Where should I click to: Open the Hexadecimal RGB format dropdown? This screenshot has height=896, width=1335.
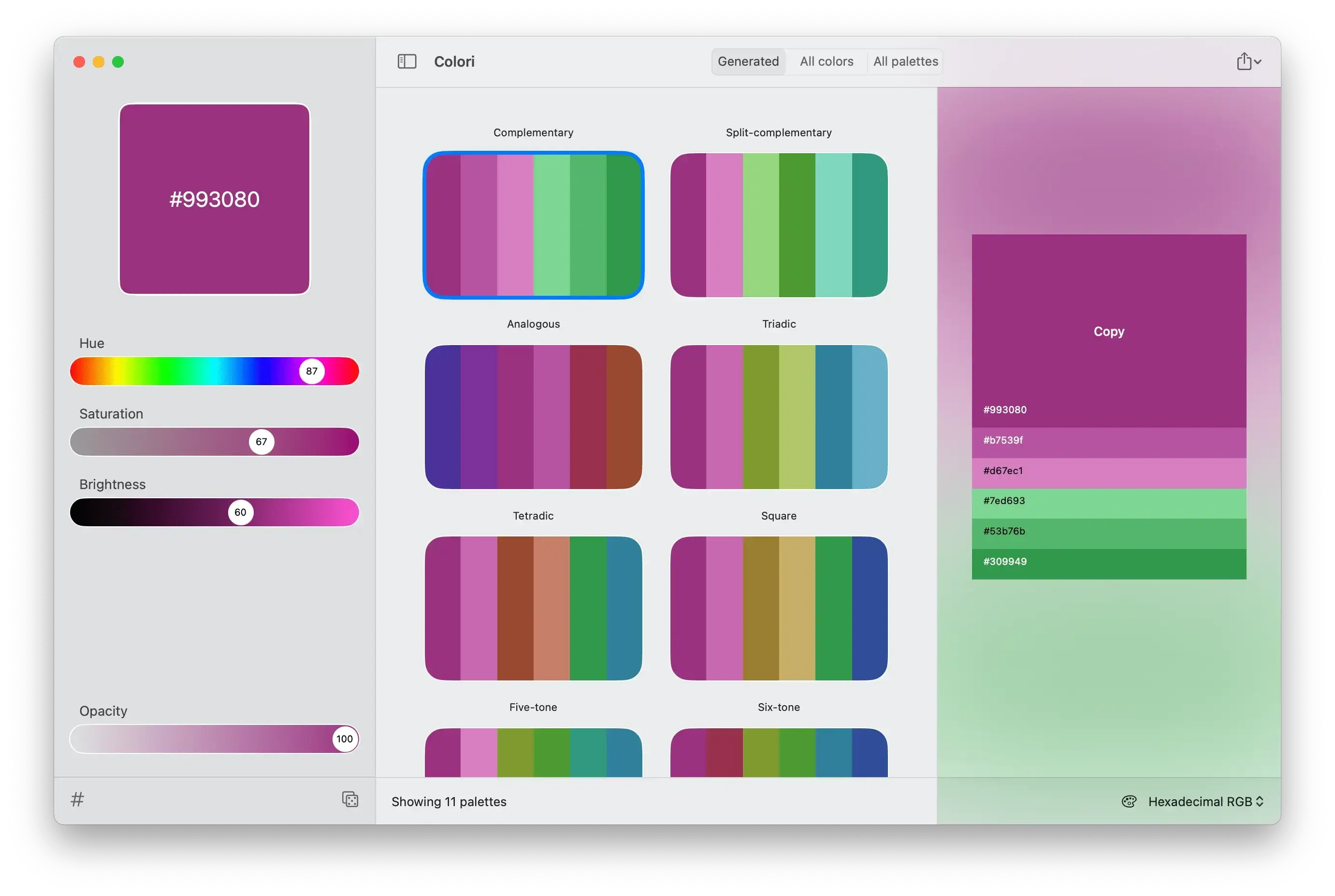[1205, 801]
